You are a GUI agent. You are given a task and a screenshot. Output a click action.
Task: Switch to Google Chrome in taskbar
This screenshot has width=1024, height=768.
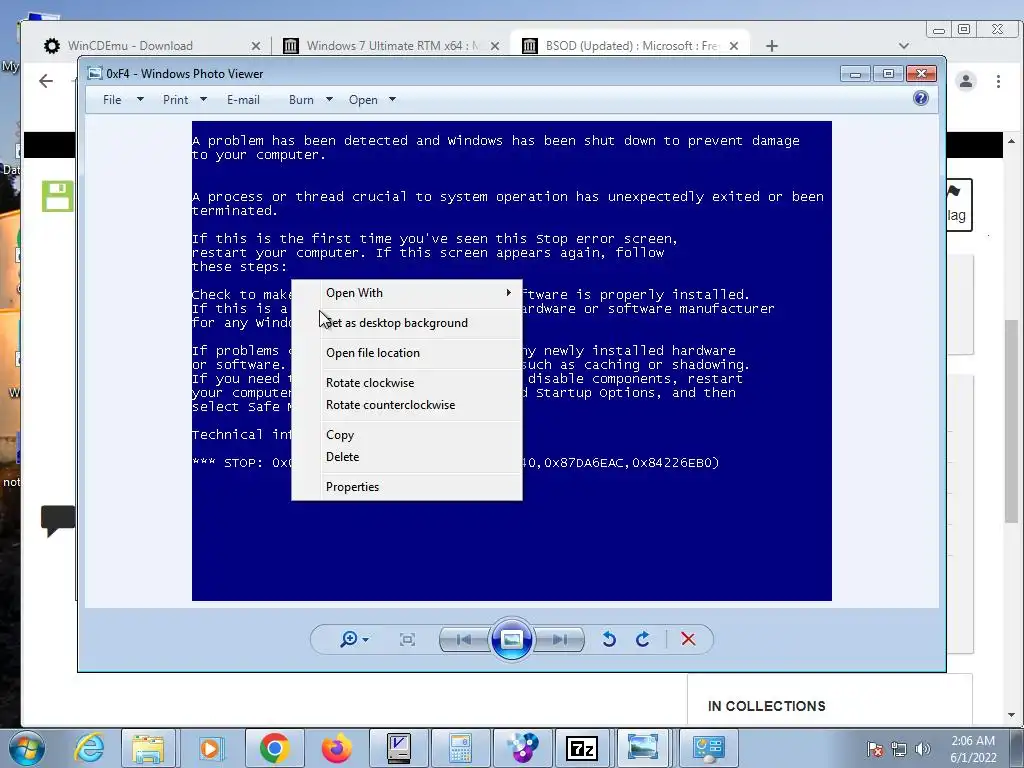[274, 748]
